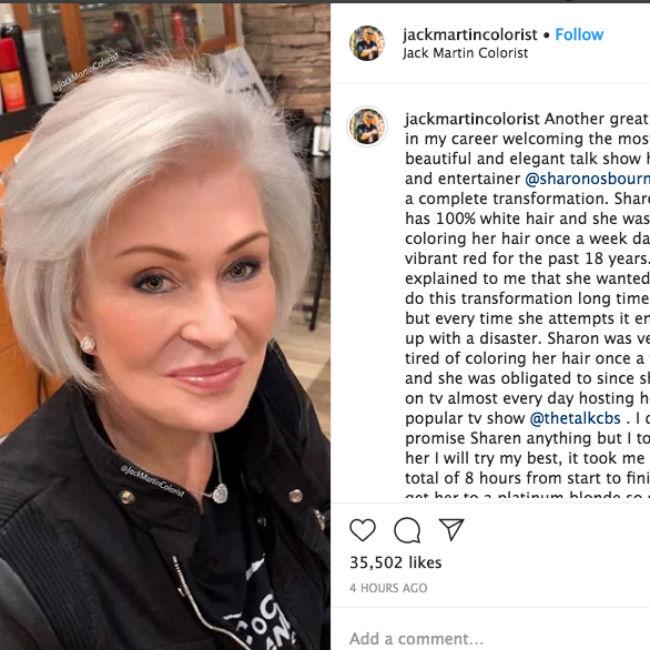The height and width of the screenshot is (650, 650).
Task: Like the post with the heart icon
Action: point(363,530)
